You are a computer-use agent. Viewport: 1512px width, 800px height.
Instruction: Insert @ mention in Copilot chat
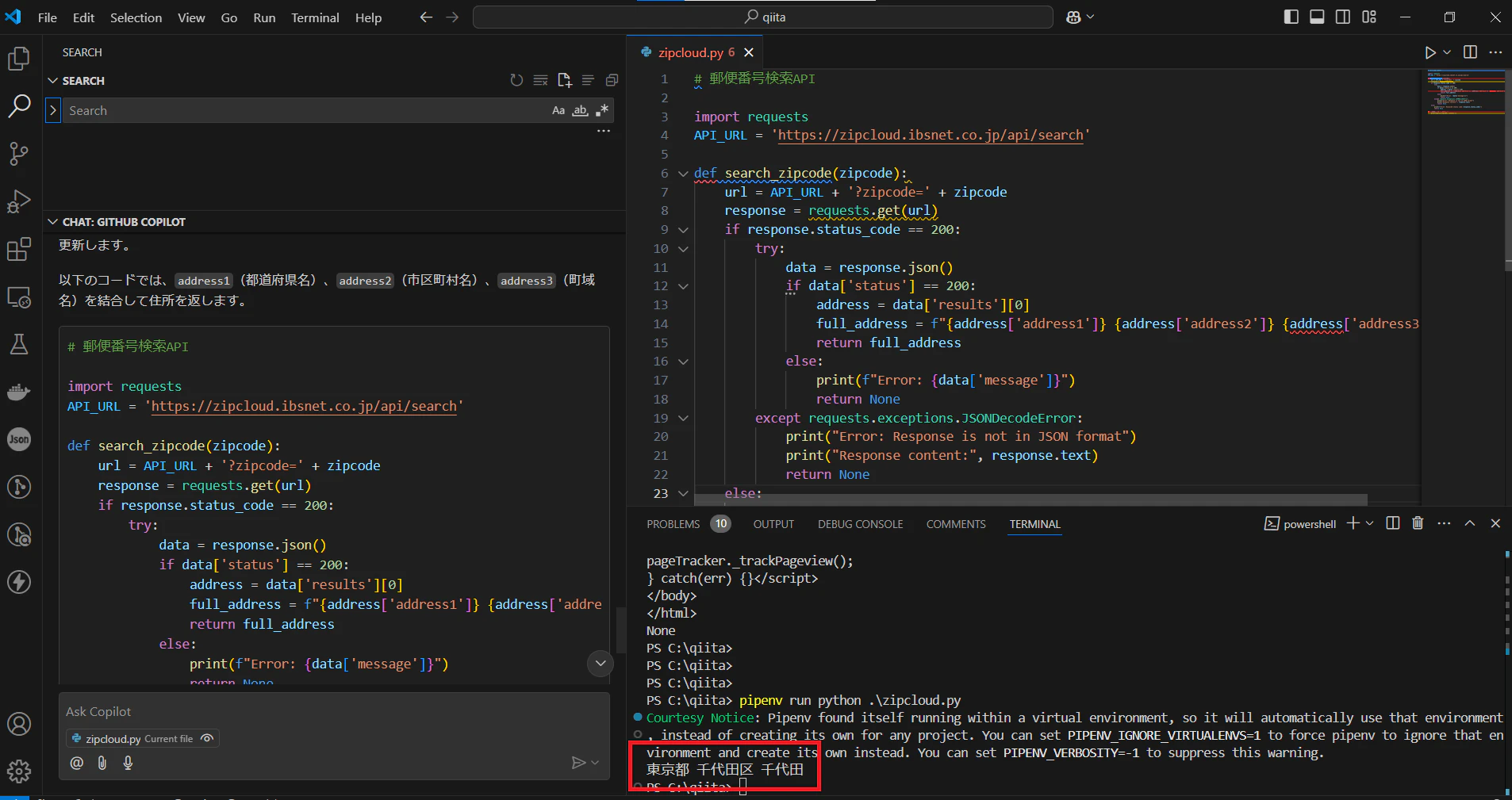click(x=76, y=763)
